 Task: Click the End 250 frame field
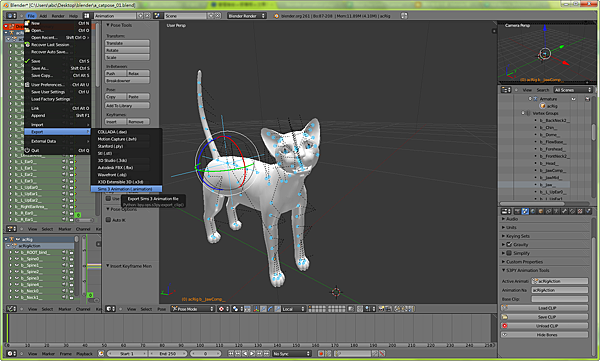click(x=168, y=353)
